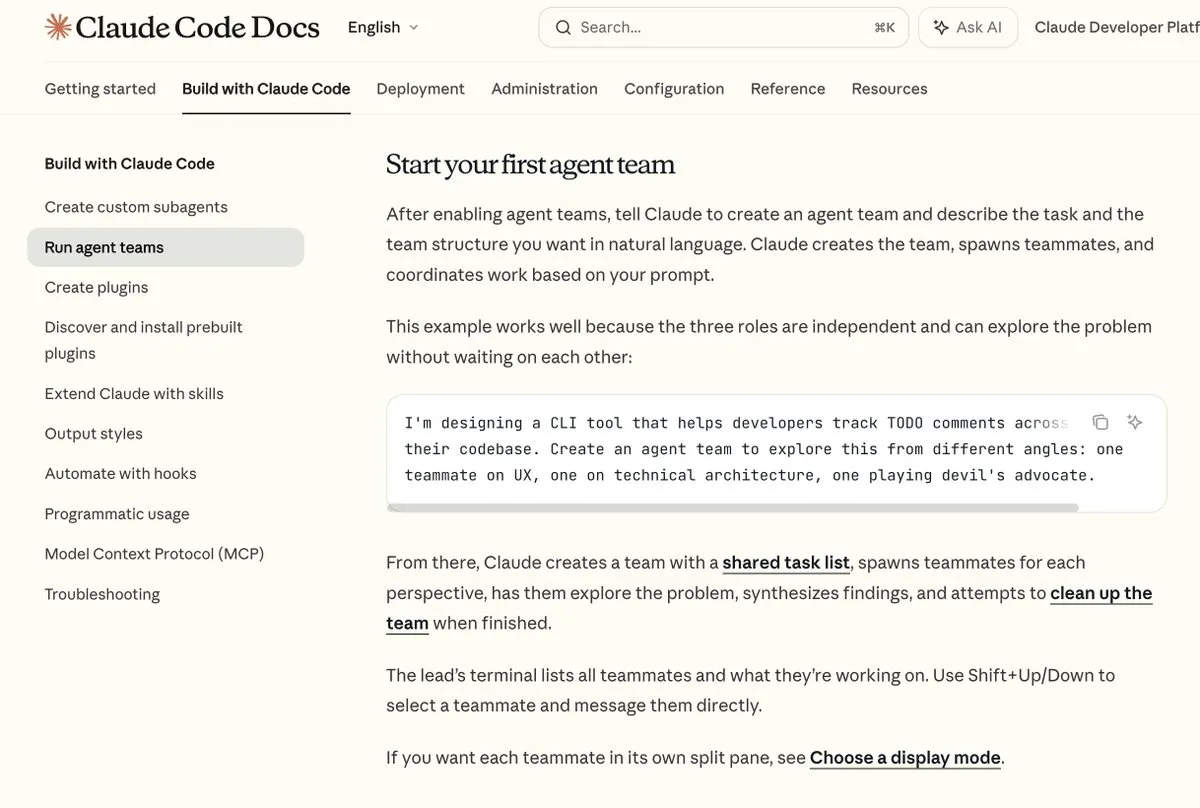Open Create plugins sidebar page
Viewport: 1200px width, 808px height.
click(96, 287)
